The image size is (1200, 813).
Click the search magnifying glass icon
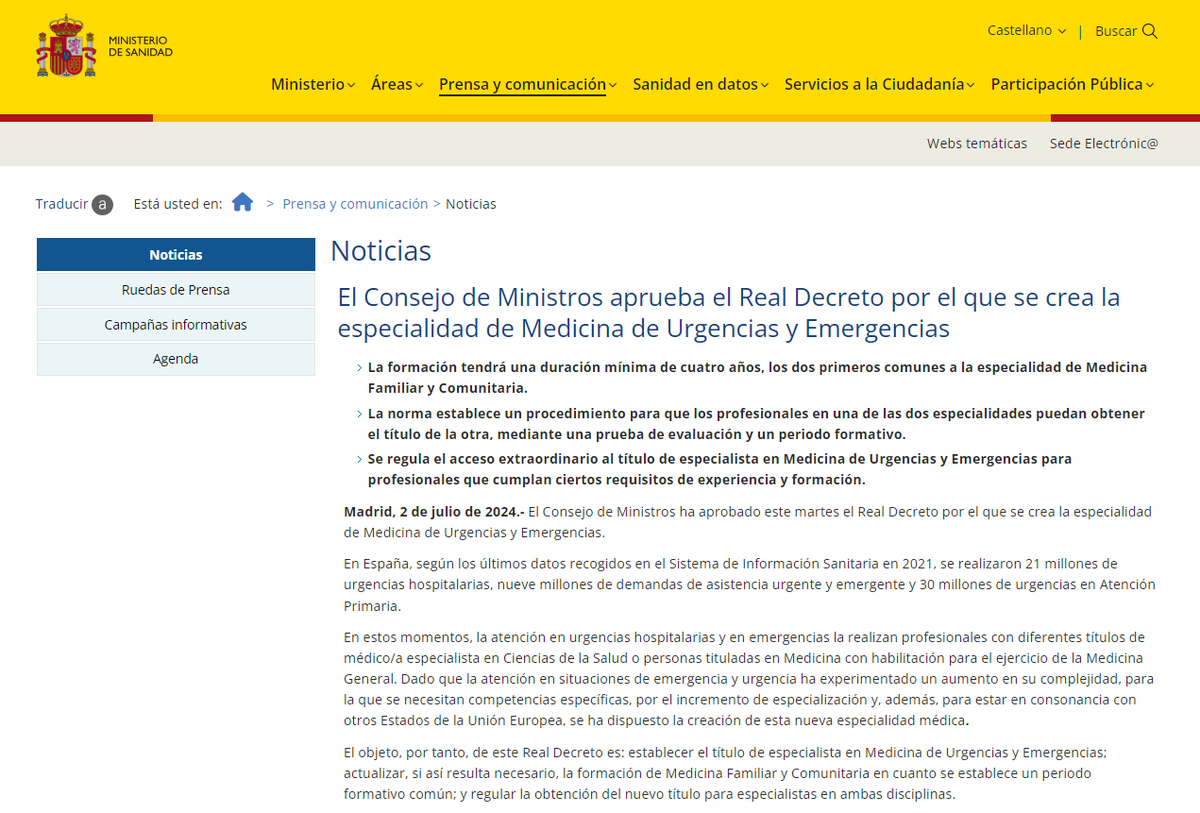coord(1150,31)
